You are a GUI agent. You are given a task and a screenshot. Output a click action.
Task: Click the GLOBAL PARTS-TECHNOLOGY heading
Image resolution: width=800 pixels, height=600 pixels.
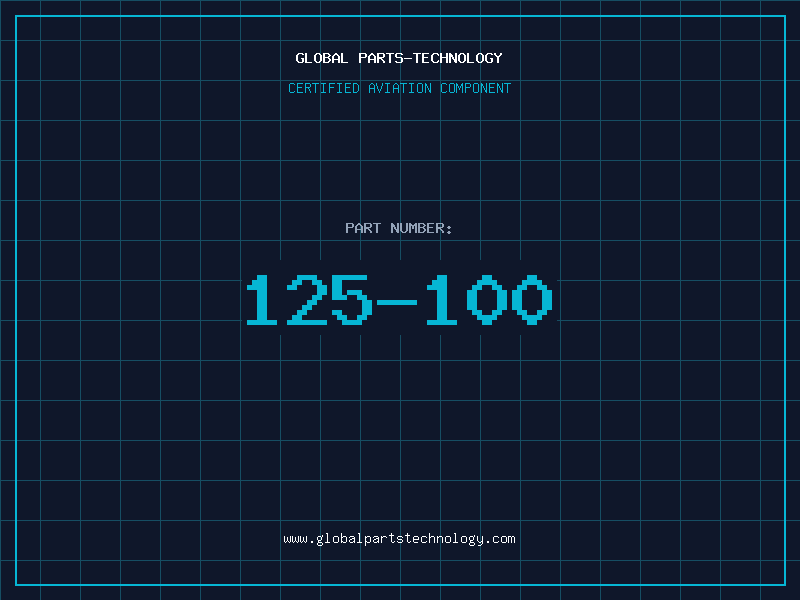399,58
